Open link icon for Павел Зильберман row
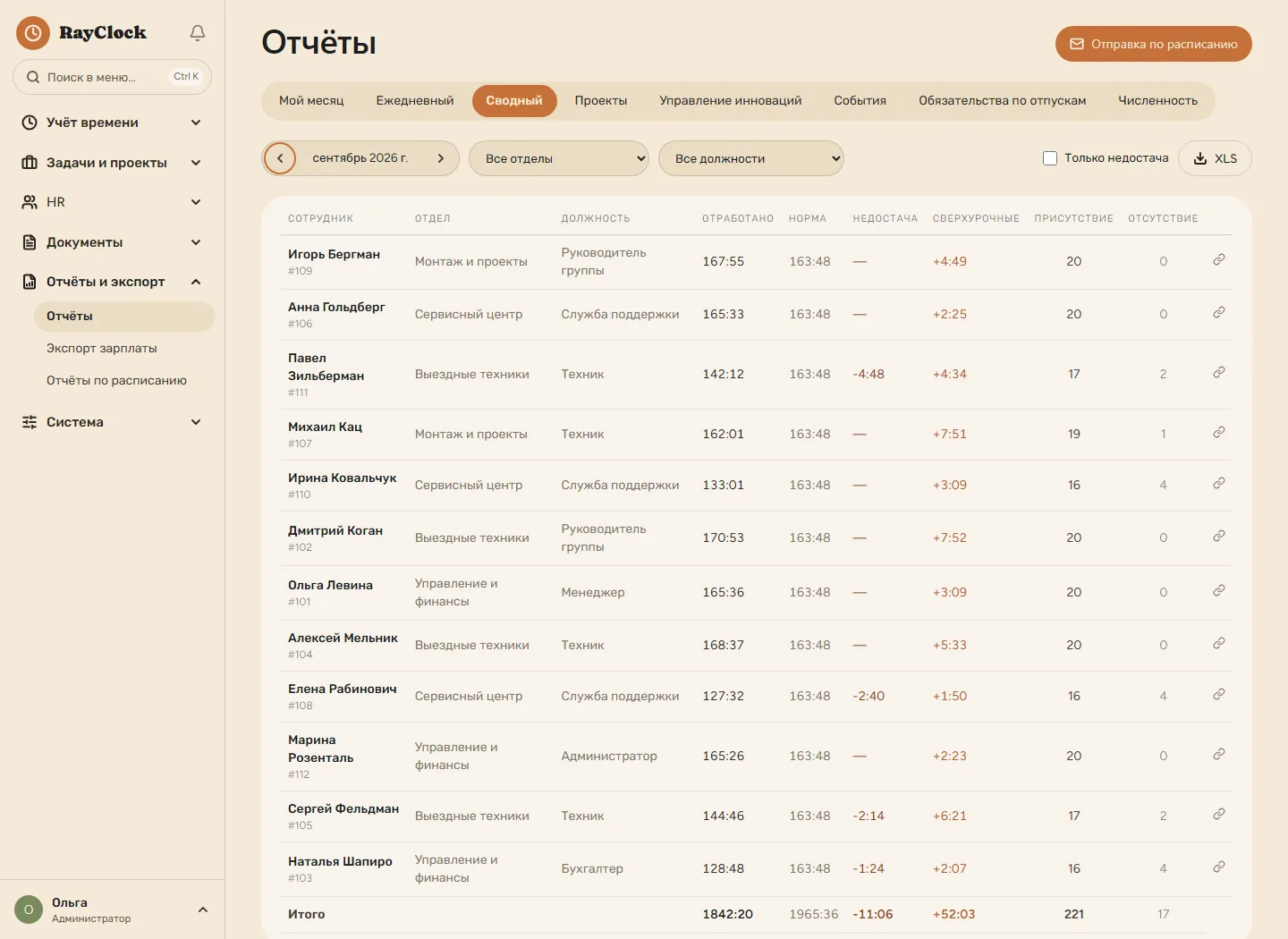This screenshot has width=1288, height=939. (x=1218, y=372)
